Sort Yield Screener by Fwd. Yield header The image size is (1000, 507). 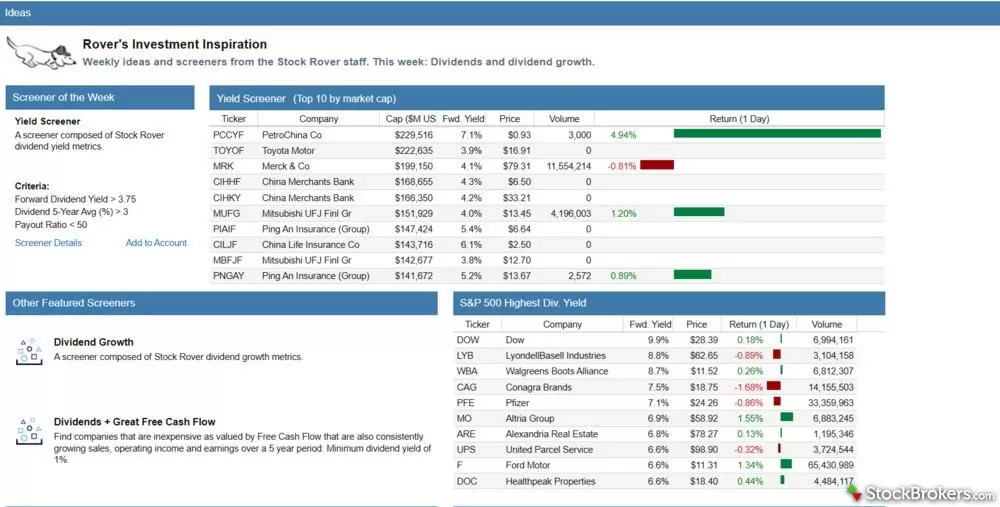(463, 119)
